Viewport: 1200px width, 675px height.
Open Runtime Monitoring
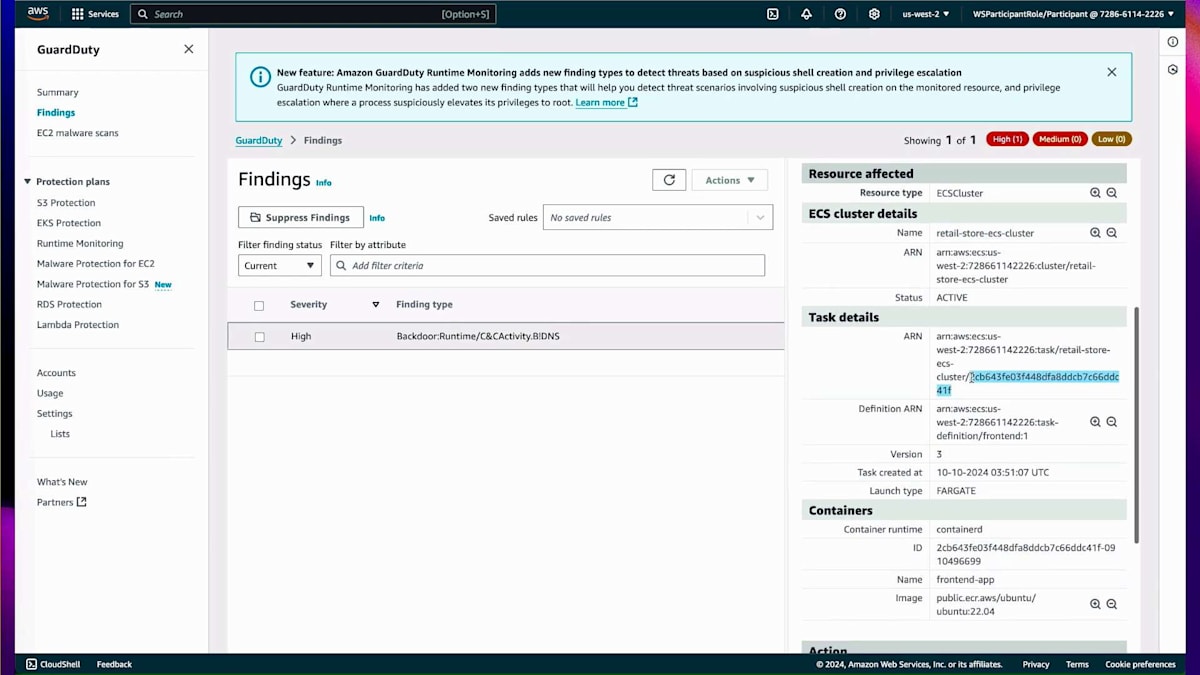click(x=80, y=243)
